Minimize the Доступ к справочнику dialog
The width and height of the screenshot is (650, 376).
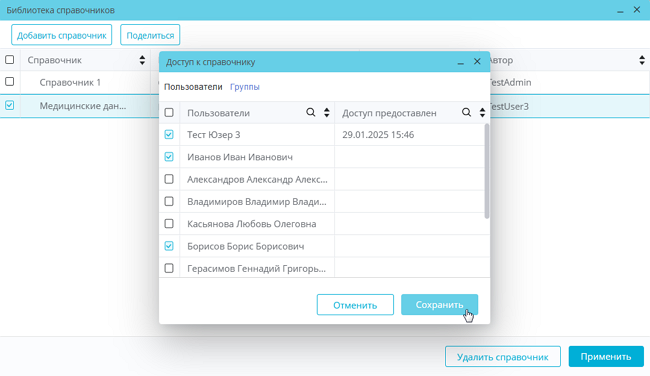pyautogui.click(x=461, y=62)
